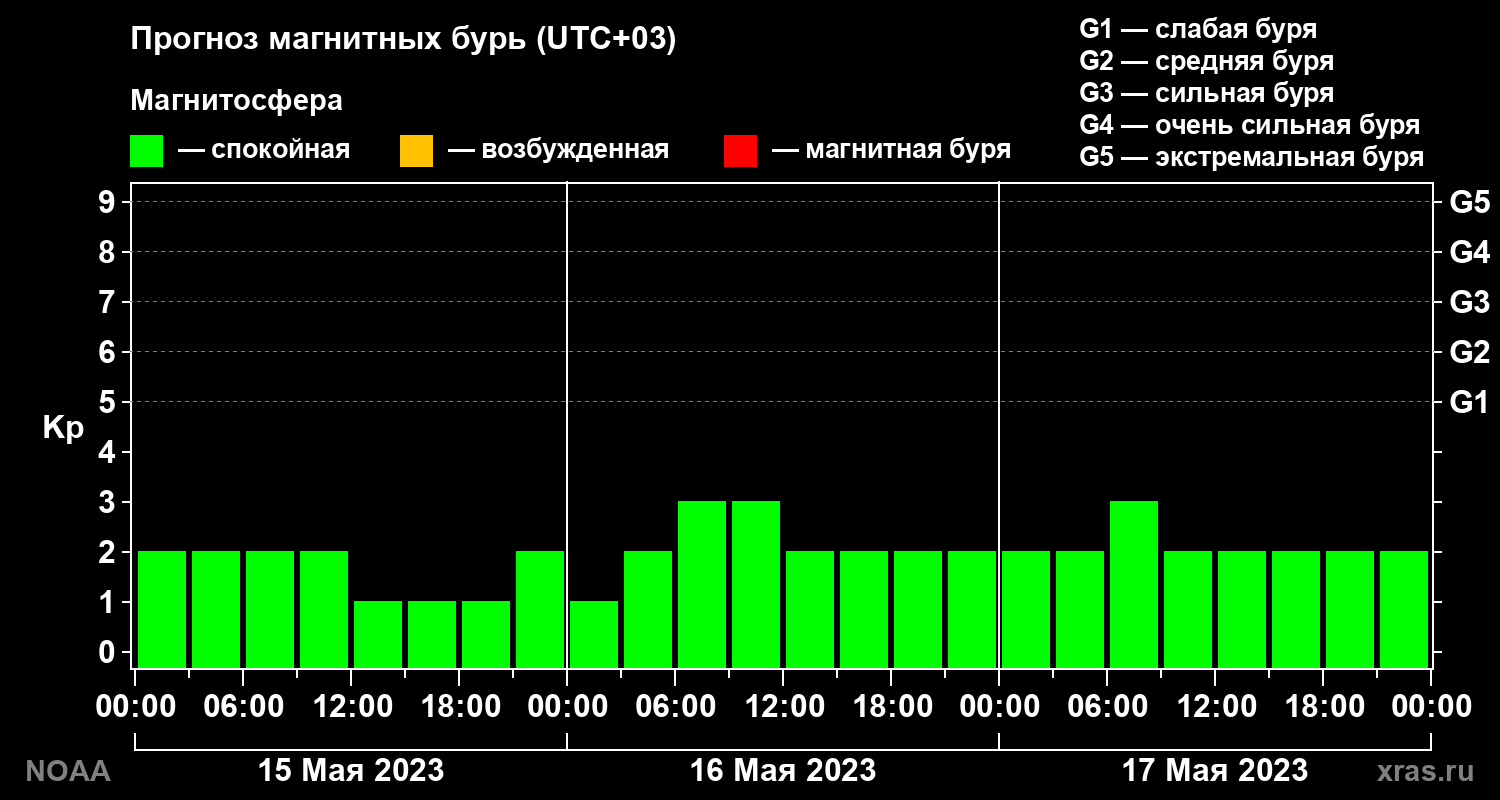This screenshot has height=800, width=1500.
Task: Click the 'G4 — очень сильная буря' legend line
Action: 1250,125
